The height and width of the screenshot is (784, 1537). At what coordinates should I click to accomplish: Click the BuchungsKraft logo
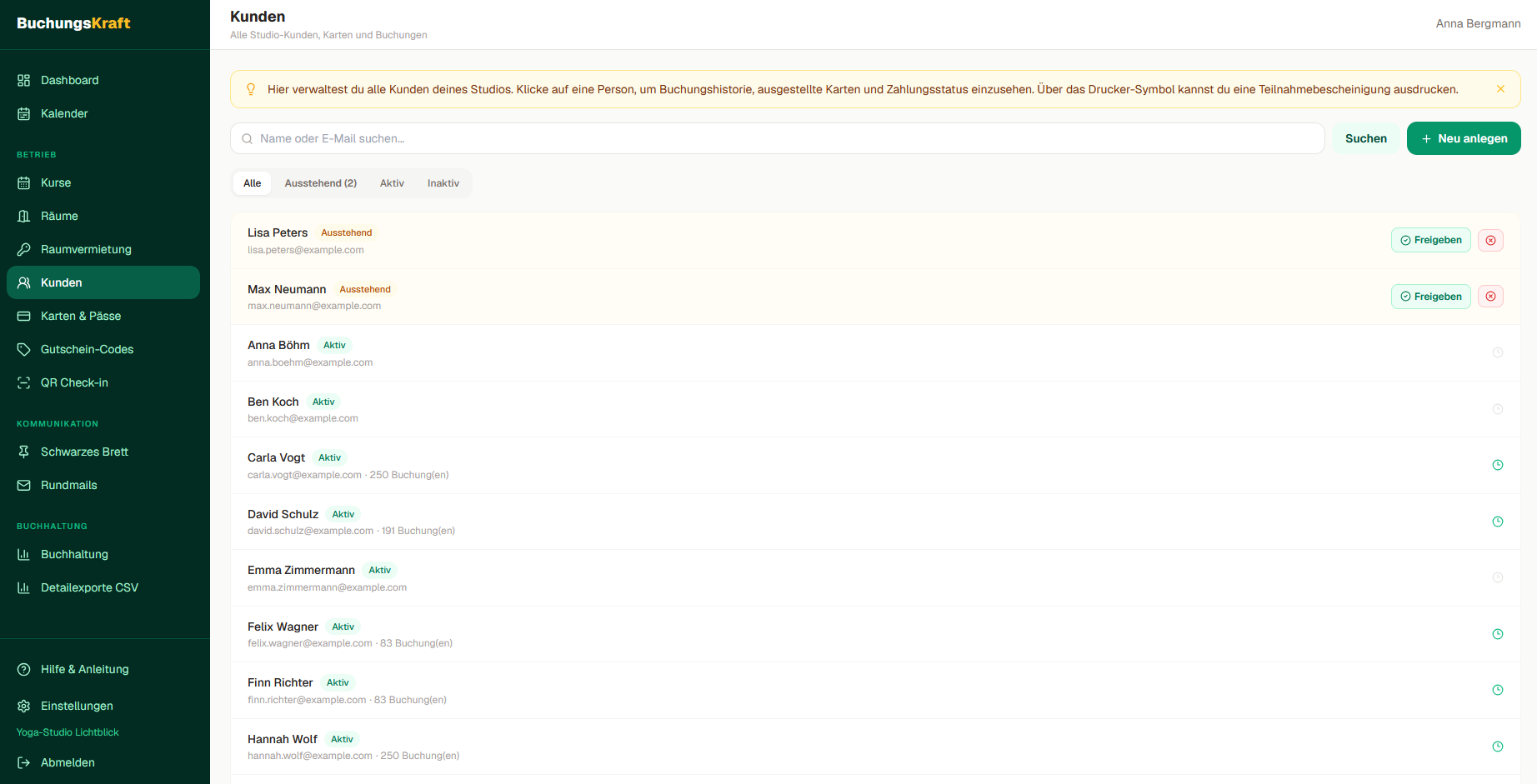[73, 23]
